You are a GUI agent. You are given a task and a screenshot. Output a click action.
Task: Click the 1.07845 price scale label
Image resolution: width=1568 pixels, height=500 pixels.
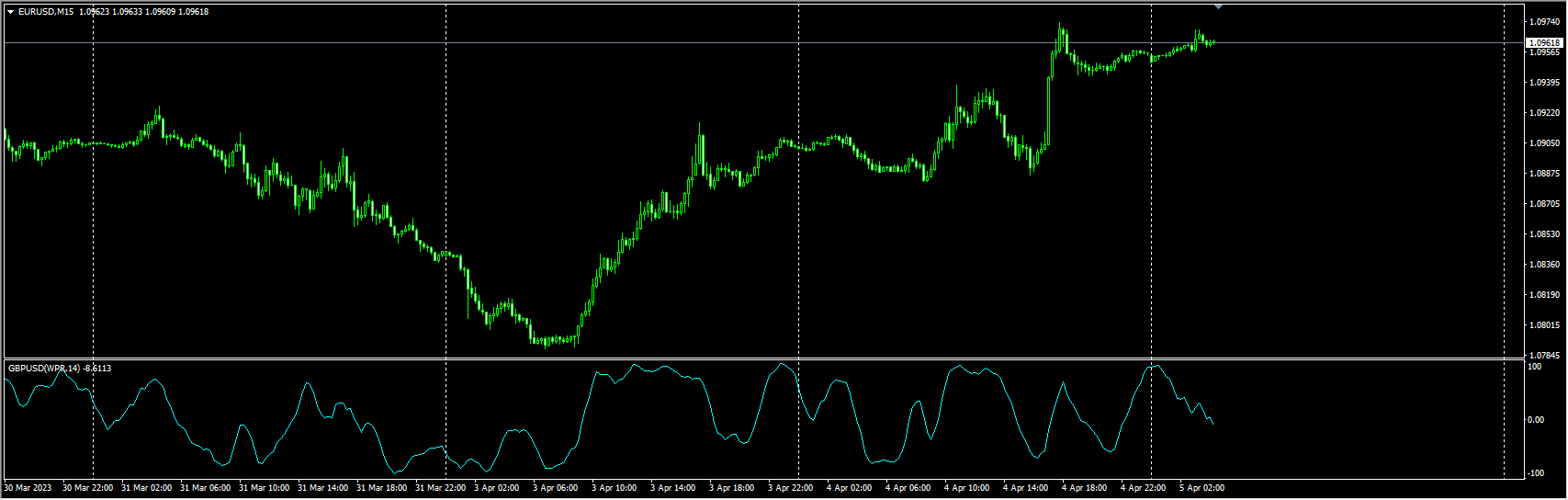(x=1544, y=356)
